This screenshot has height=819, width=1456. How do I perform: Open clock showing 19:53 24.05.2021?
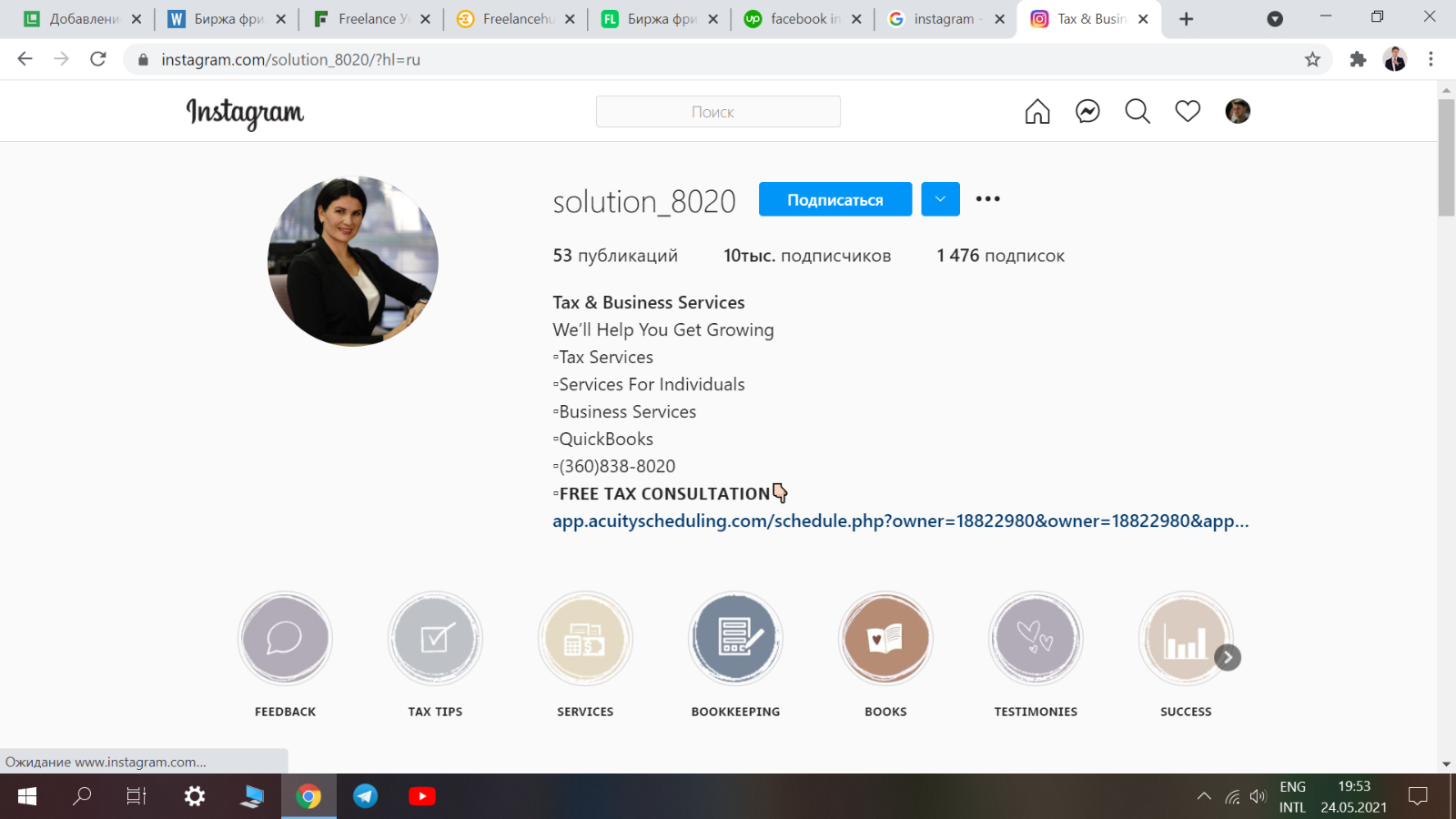point(1353,796)
